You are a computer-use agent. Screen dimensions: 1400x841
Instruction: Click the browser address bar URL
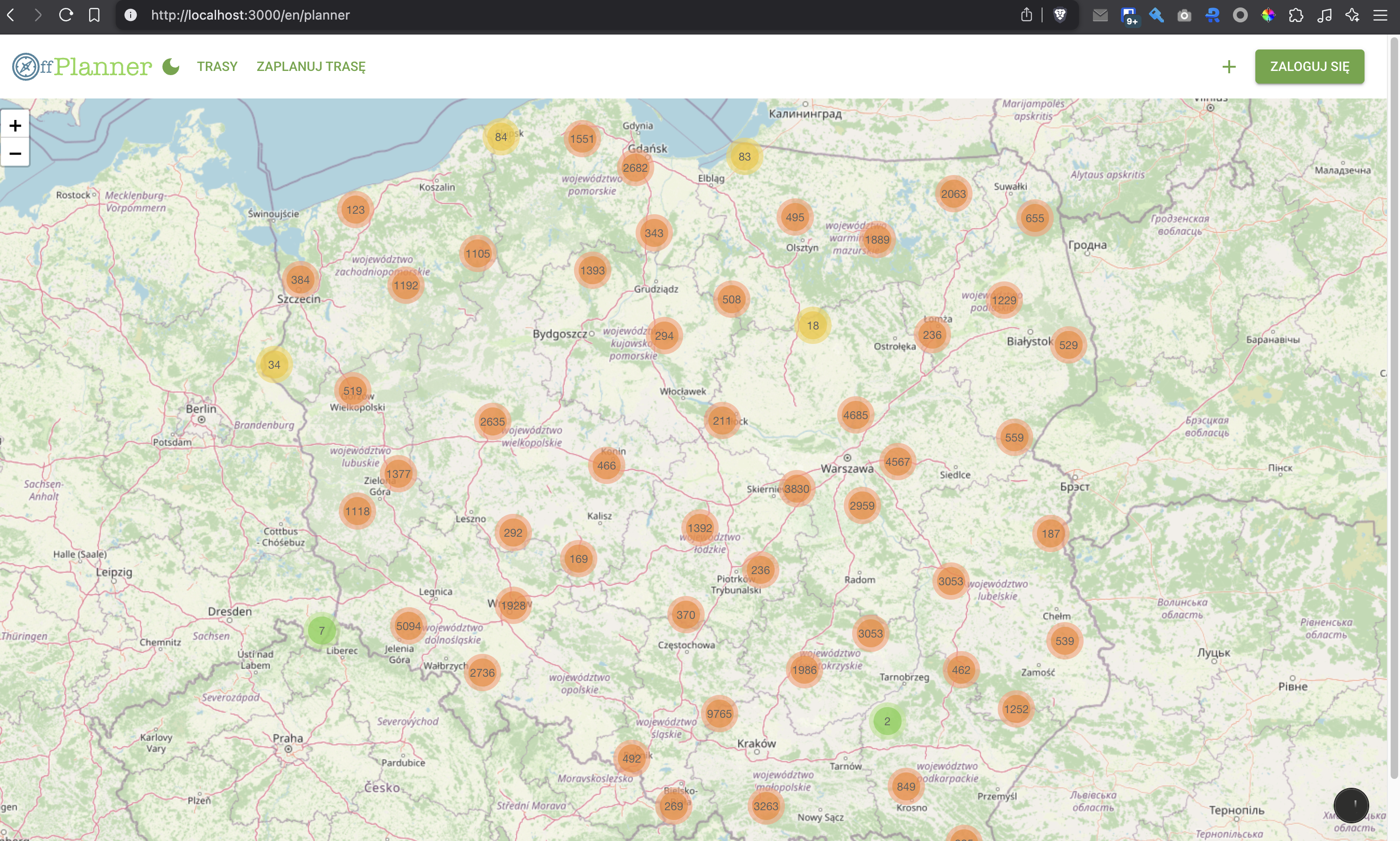tap(250, 15)
